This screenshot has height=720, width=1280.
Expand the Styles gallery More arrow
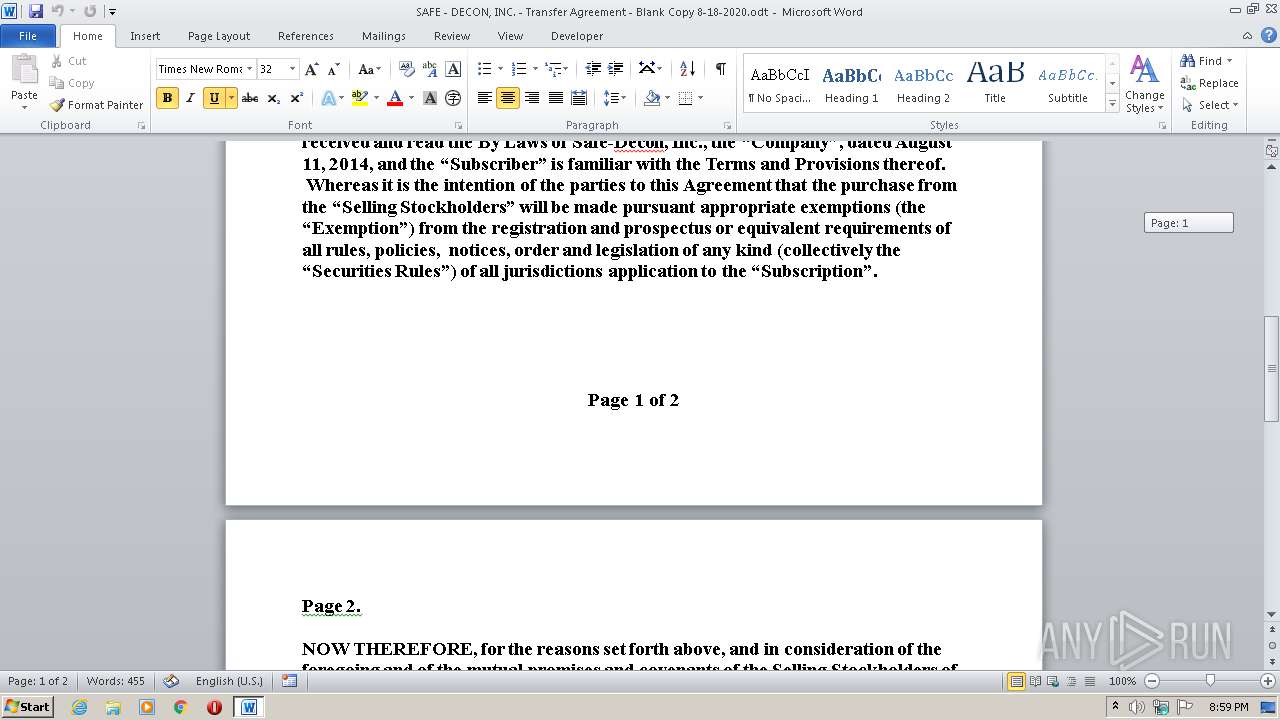tap(1112, 104)
